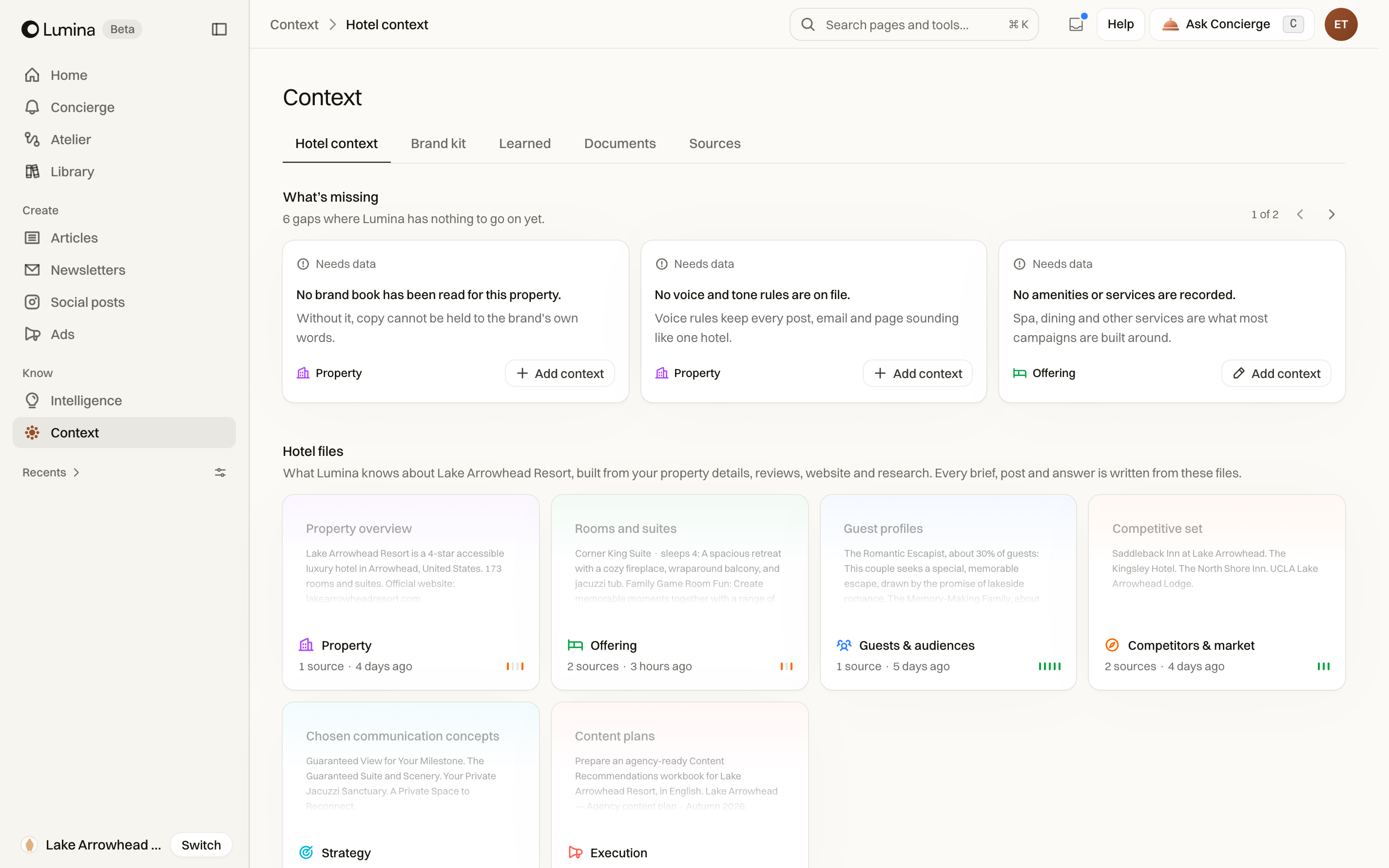Screen dimensions: 1389x868
Task: Switch to the Brand kit tab
Action: click(438, 144)
